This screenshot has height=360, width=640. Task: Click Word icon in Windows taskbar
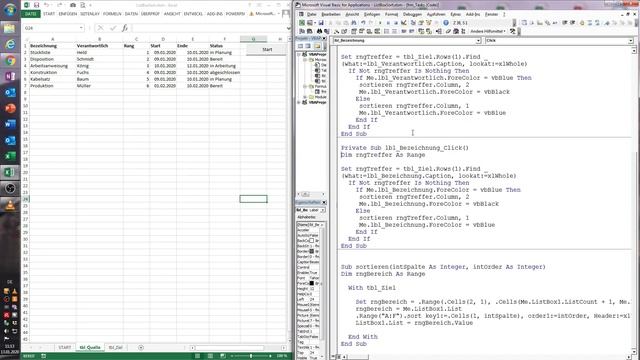(x=10, y=124)
